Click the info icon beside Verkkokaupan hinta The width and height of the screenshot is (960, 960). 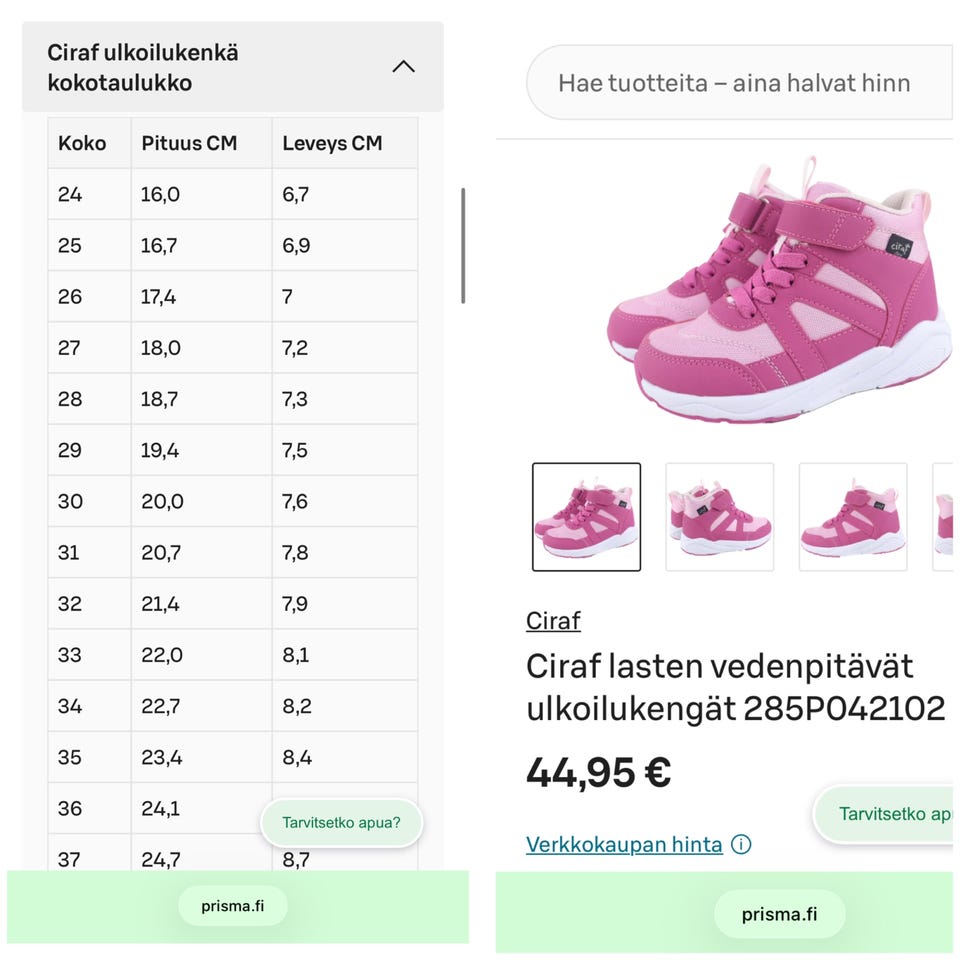tap(741, 845)
